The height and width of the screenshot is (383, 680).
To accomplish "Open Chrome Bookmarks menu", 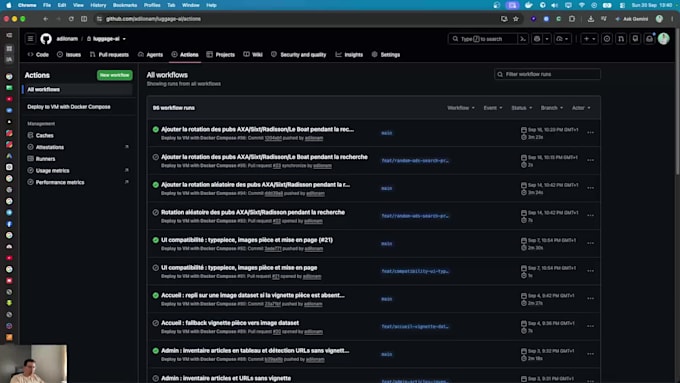I will point(125,5).
